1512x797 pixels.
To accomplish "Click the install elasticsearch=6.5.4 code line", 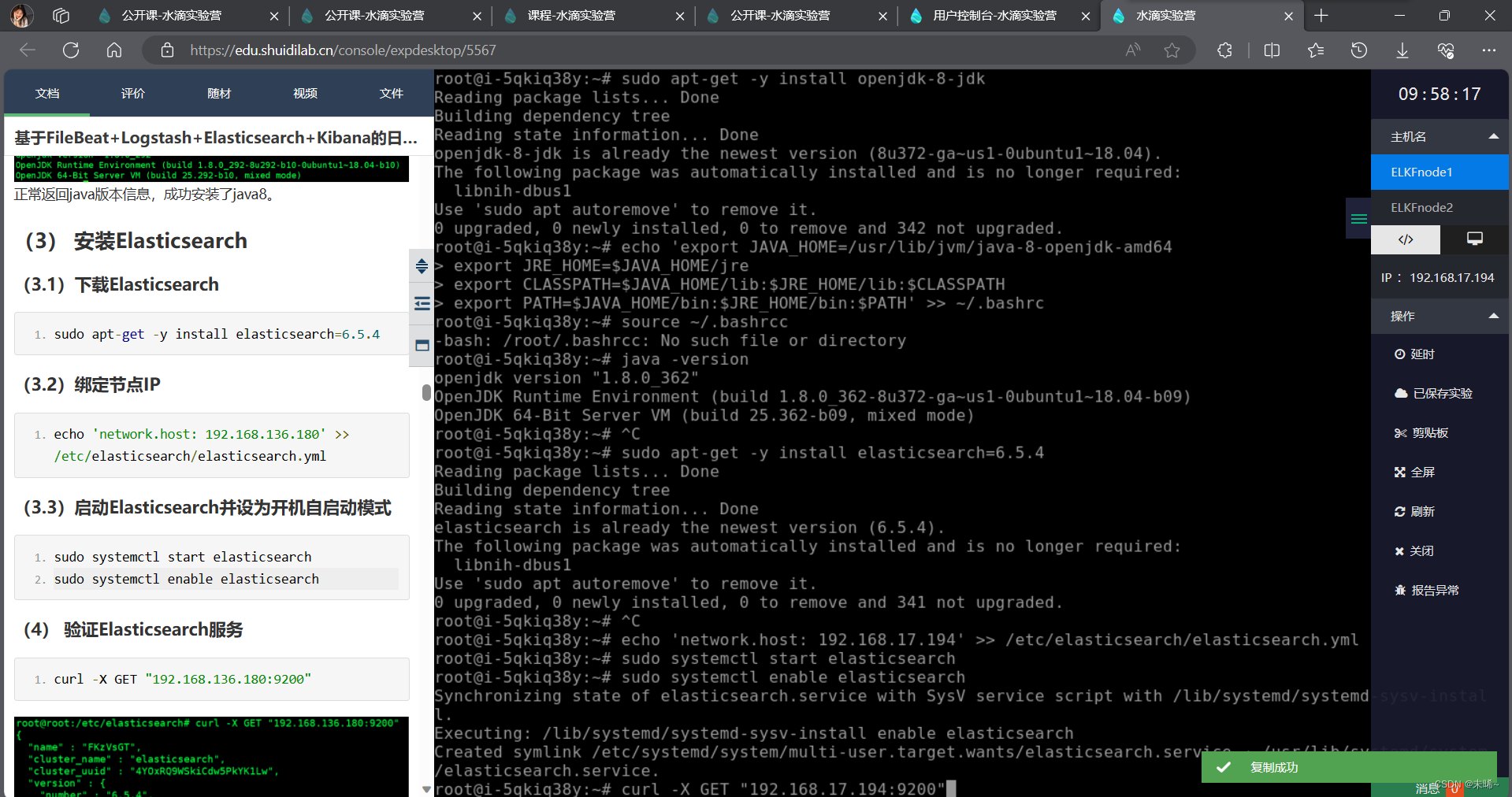I will coord(217,334).
